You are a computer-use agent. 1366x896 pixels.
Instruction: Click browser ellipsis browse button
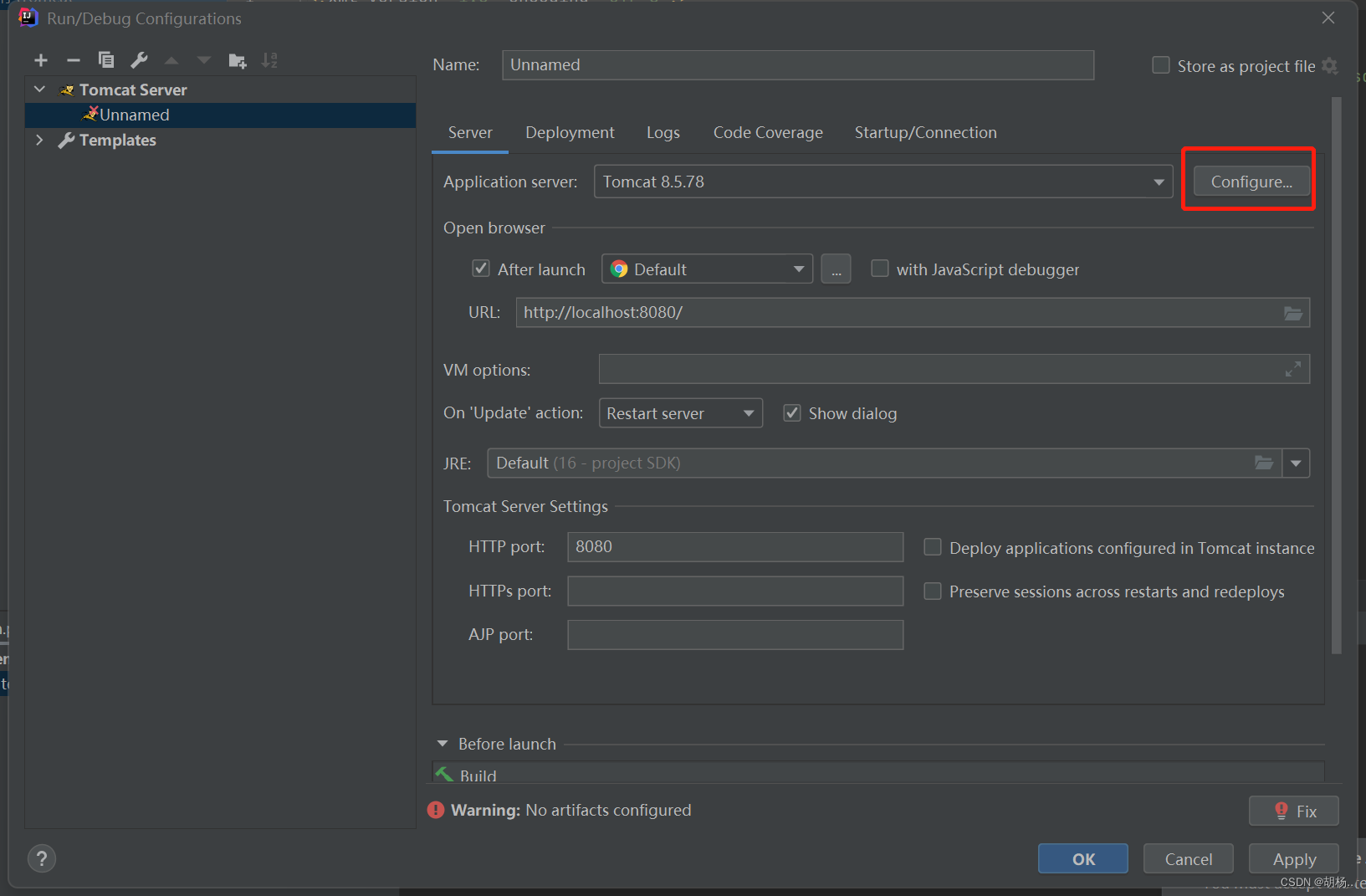pyautogui.click(x=836, y=269)
